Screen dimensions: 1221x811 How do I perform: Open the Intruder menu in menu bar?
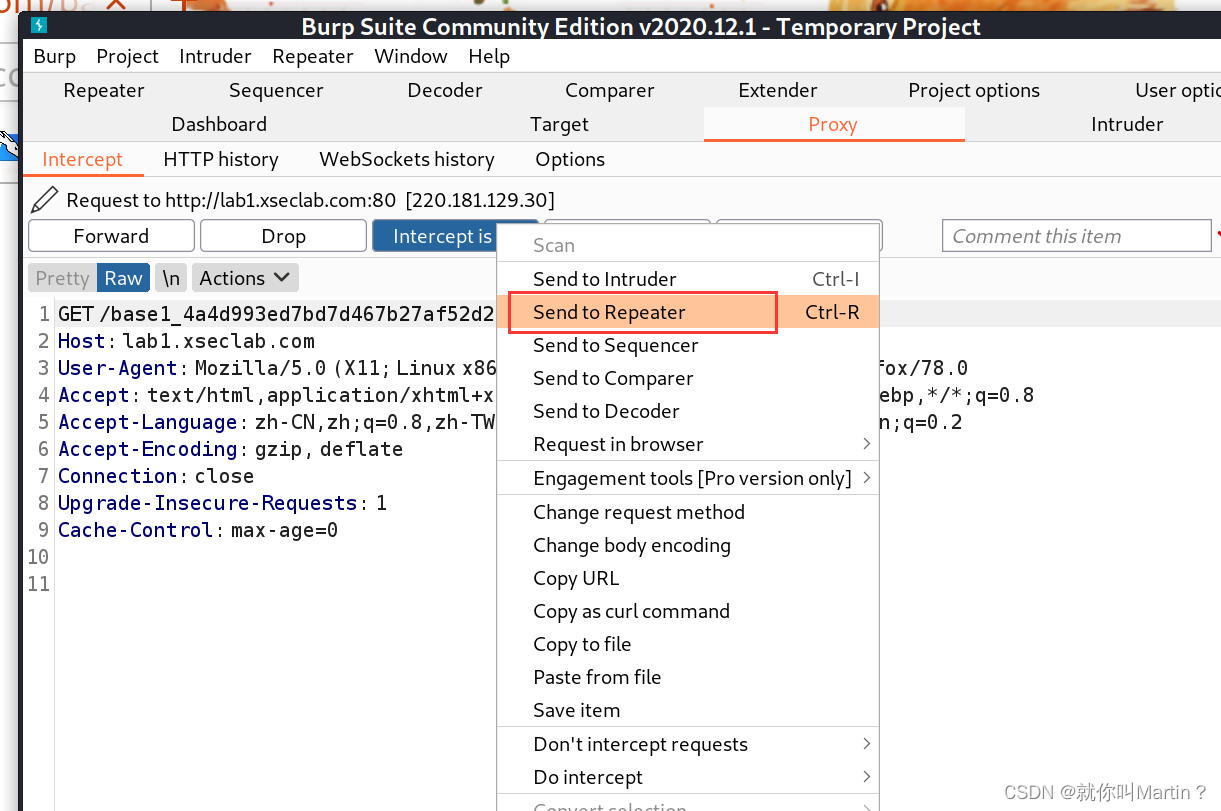coord(215,56)
